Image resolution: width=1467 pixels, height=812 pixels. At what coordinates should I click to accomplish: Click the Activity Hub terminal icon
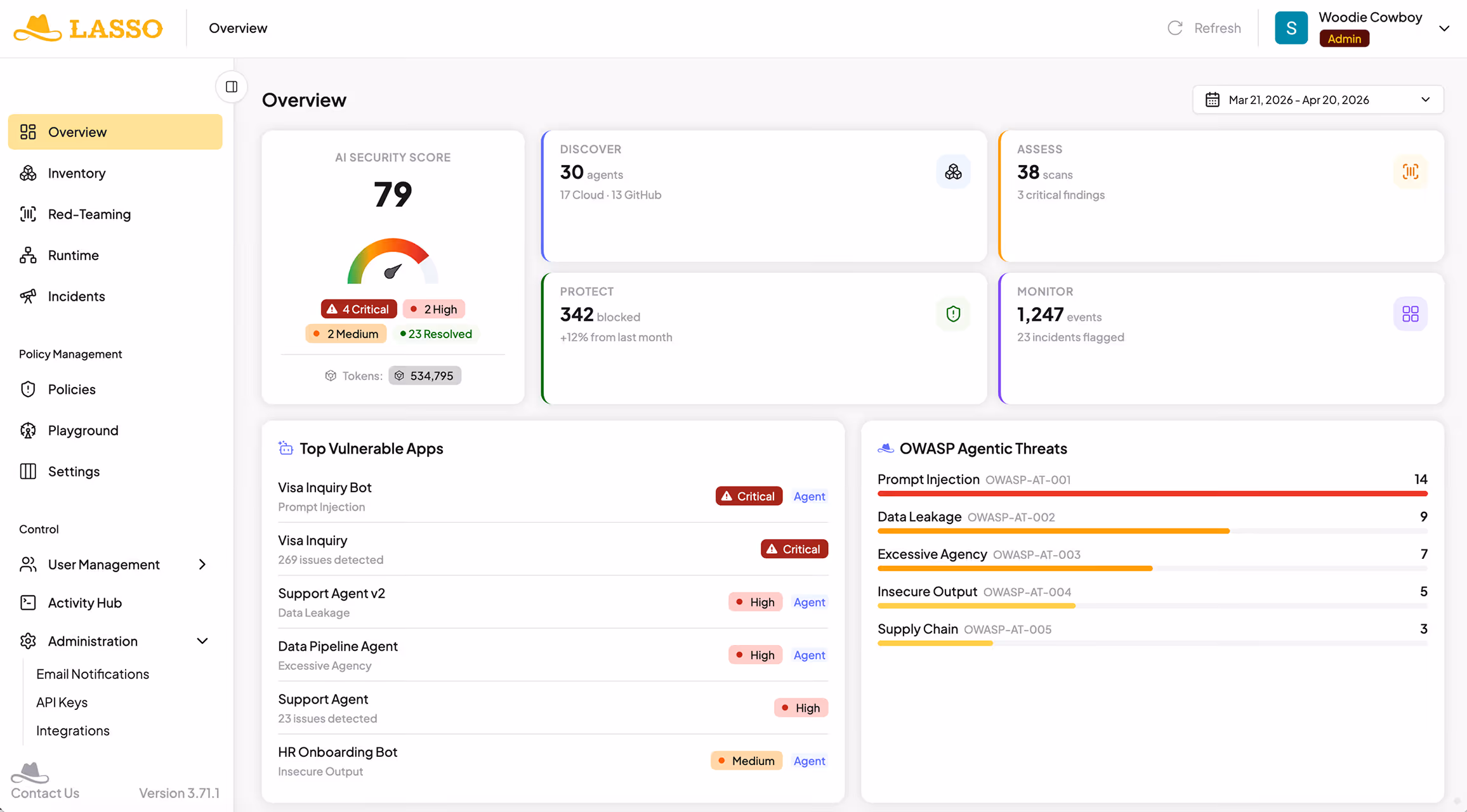tap(28, 603)
